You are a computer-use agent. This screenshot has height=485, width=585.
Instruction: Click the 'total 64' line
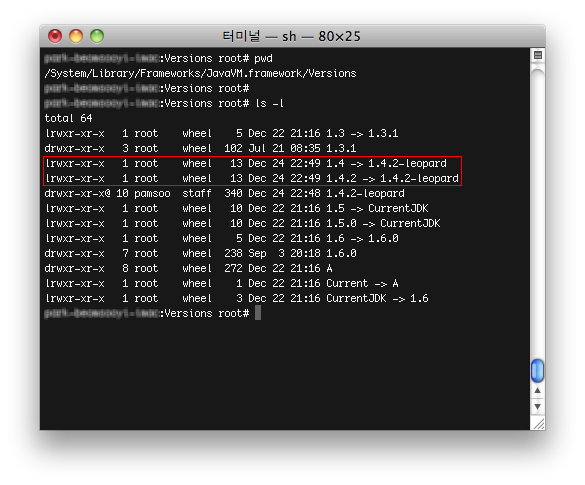[x=68, y=118]
